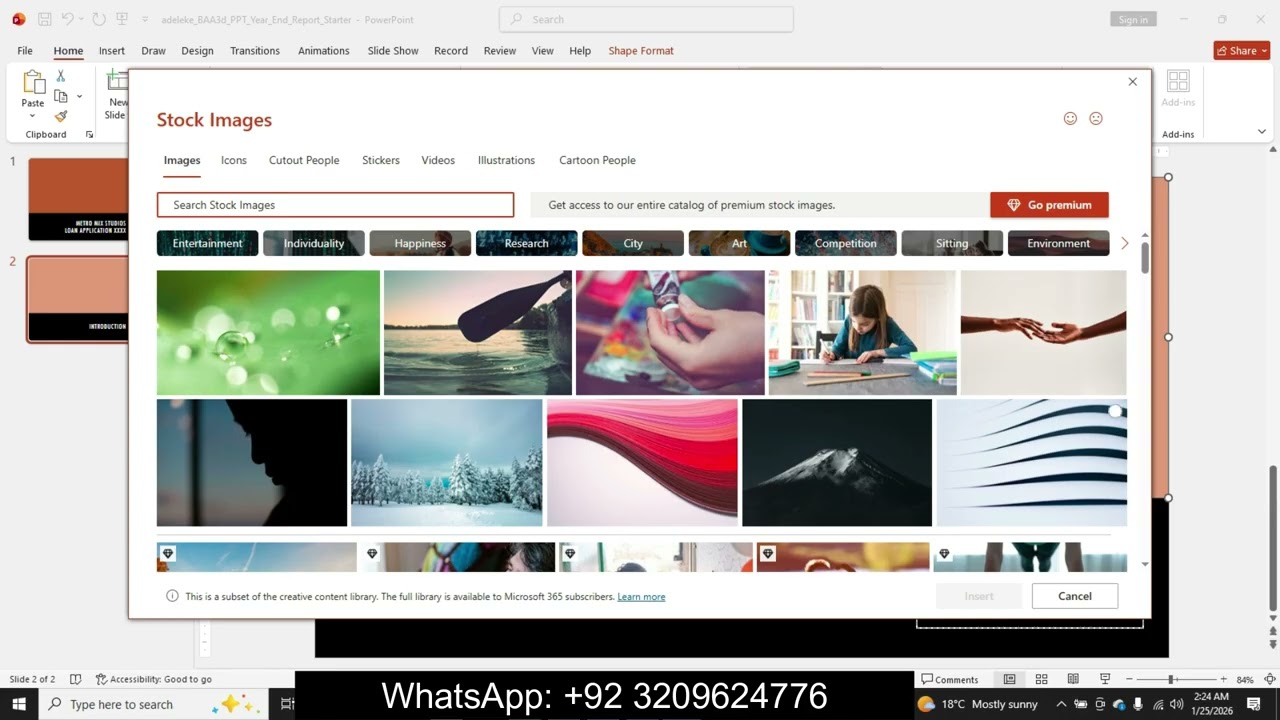Switch to Slide Sorter view icon
Image resolution: width=1280 pixels, height=720 pixels.
[x=1041, y=679]
